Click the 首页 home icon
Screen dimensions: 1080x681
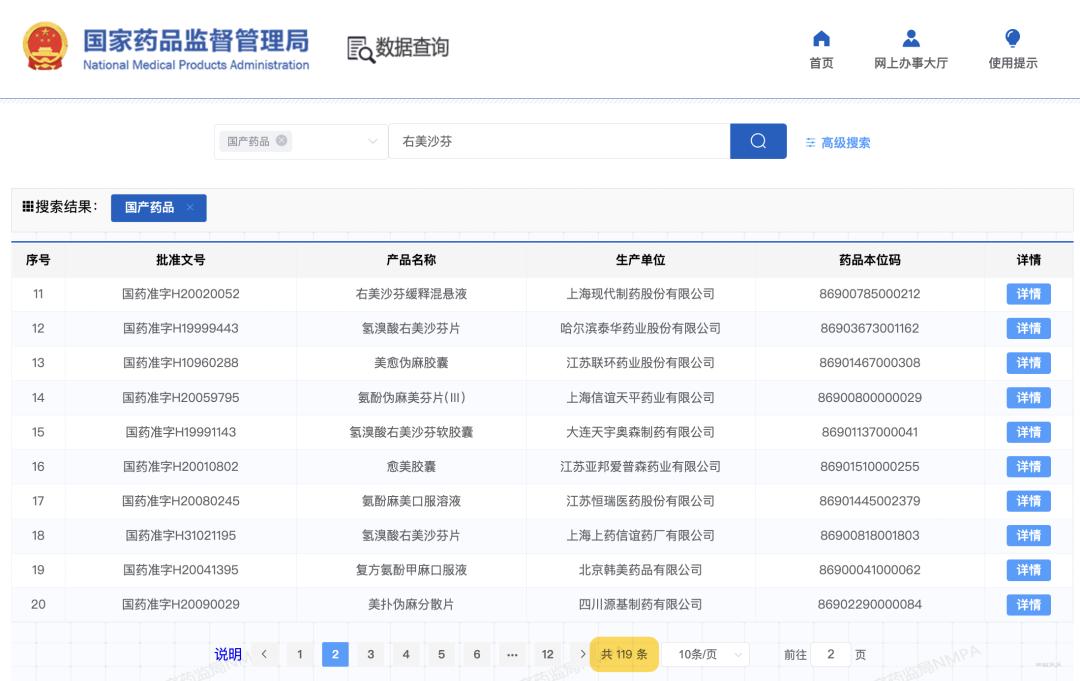tap(820, 38)
